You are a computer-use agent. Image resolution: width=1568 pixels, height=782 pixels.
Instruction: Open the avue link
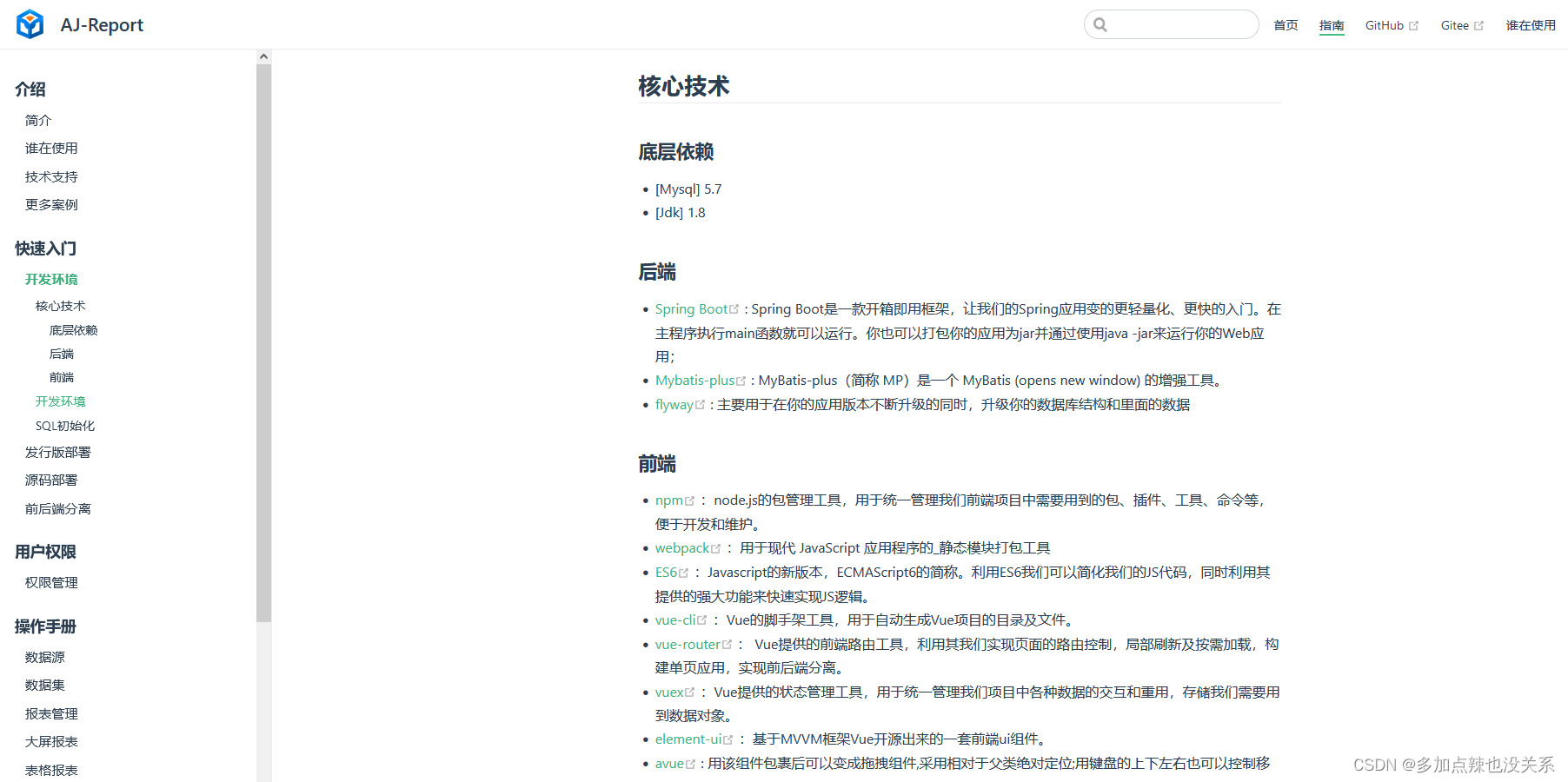[669, 764]
